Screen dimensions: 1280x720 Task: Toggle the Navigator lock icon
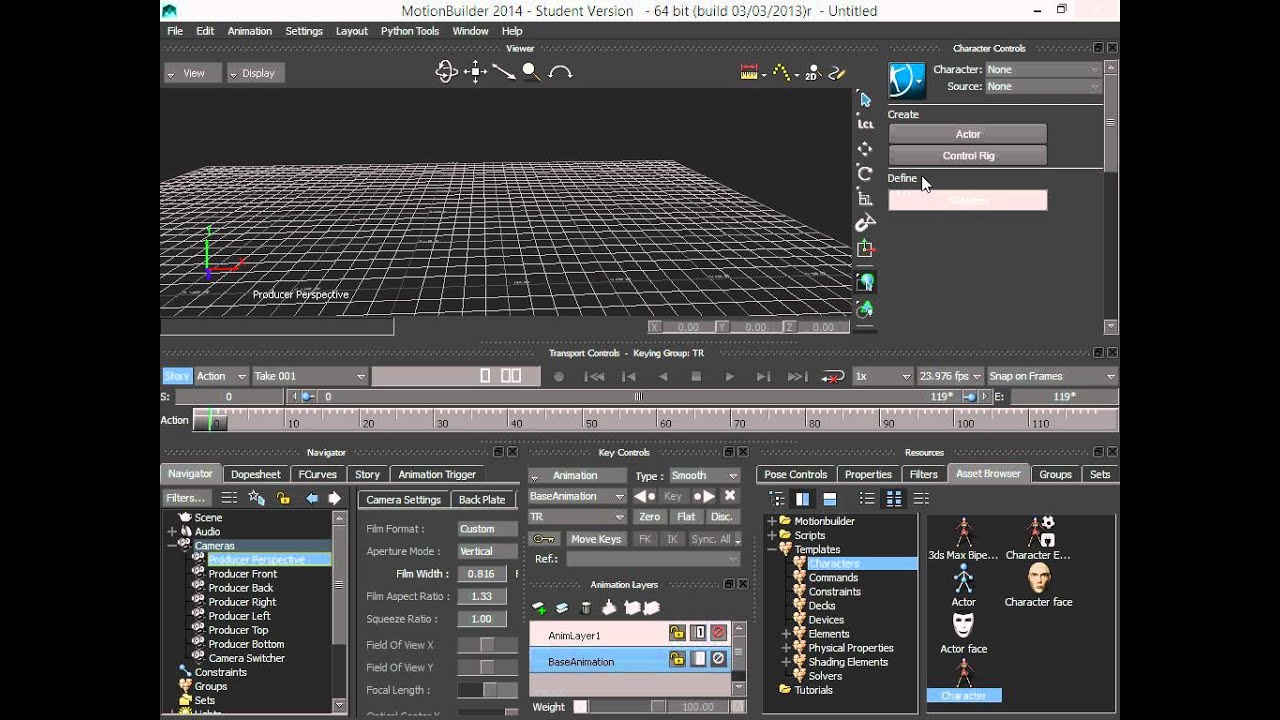tap(283, 498)
